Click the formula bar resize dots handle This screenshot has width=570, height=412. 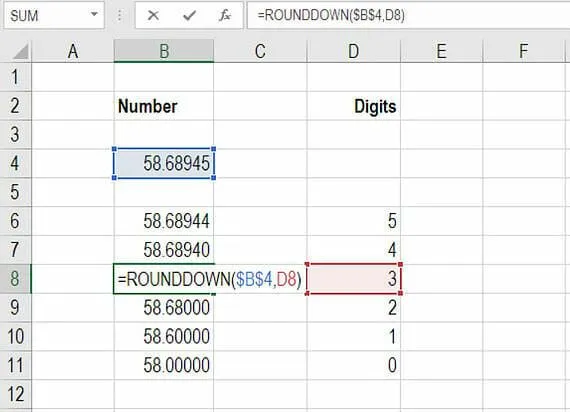coord(119,15)
